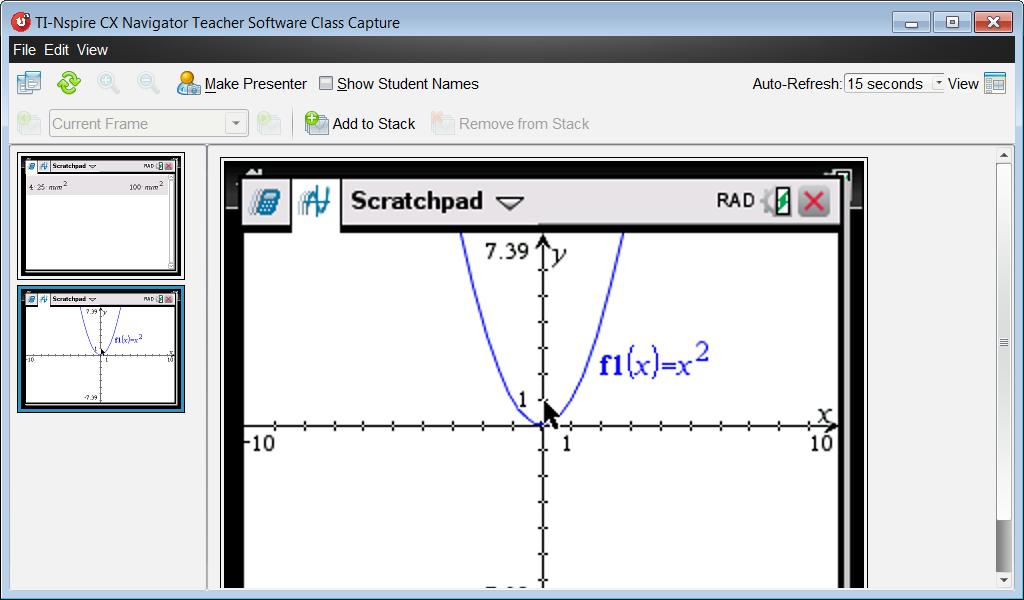Click previous frame icon left of Current Frame
Image resolution: width=1024 pixels, height=600 pixels.
(29, 123)
